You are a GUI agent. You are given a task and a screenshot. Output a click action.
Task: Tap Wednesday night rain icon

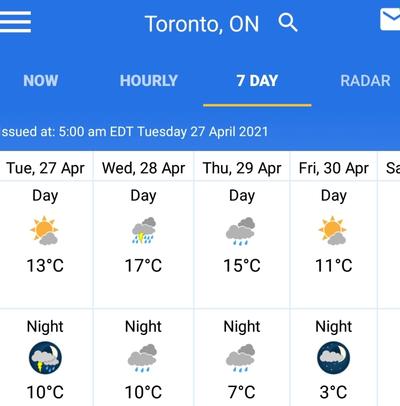[142, 358]
